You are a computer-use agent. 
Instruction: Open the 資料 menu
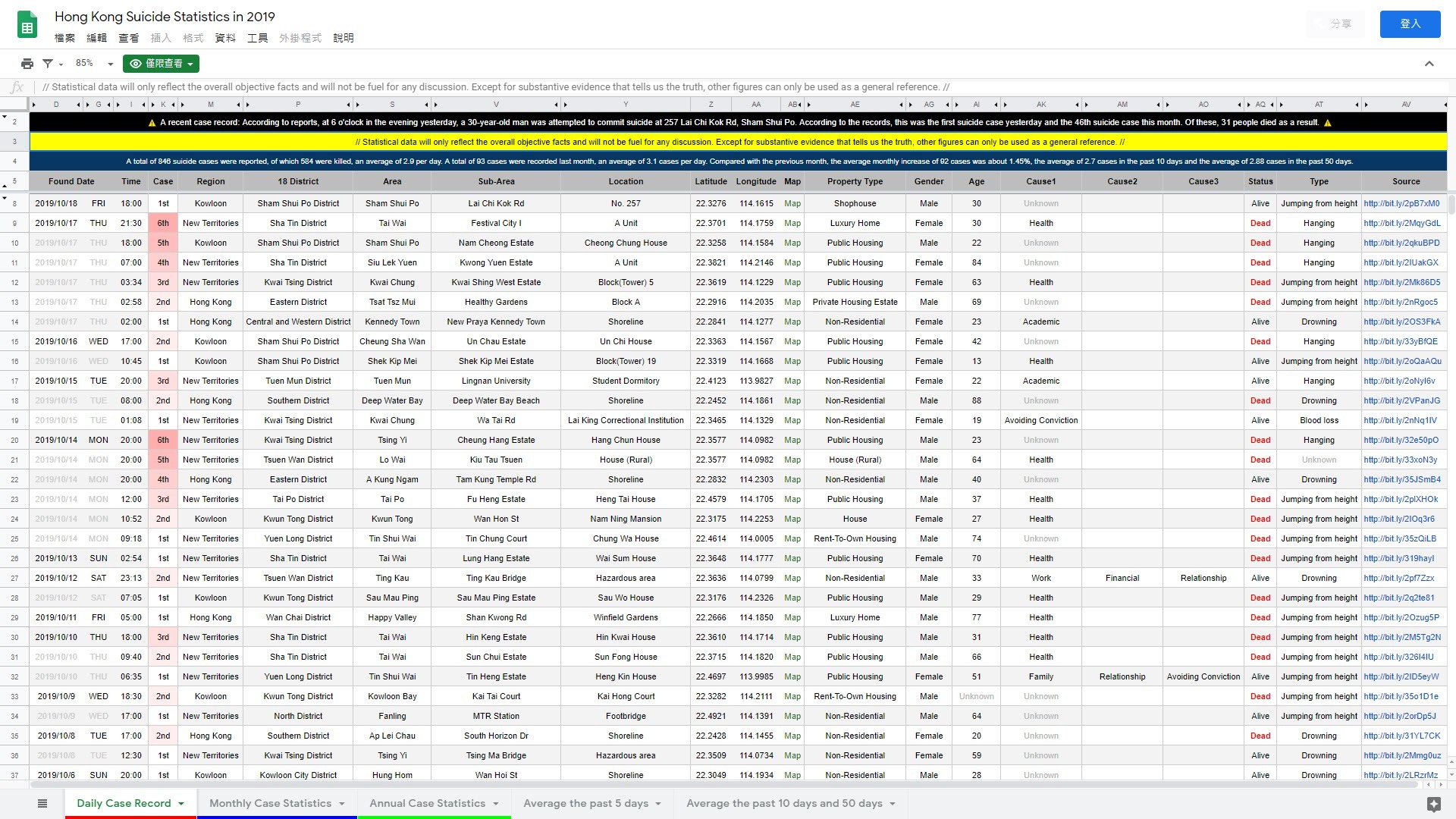point(225,38)
